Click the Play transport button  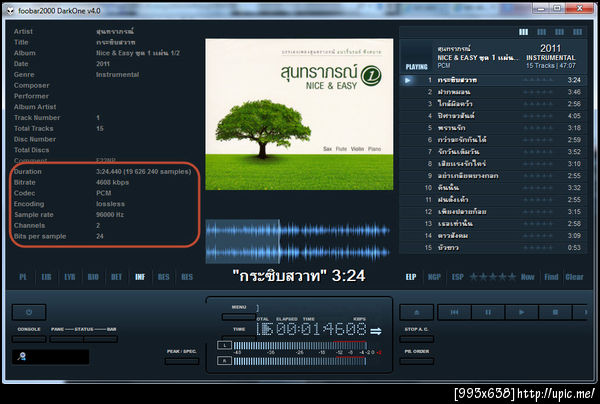[x=522, y=312]
